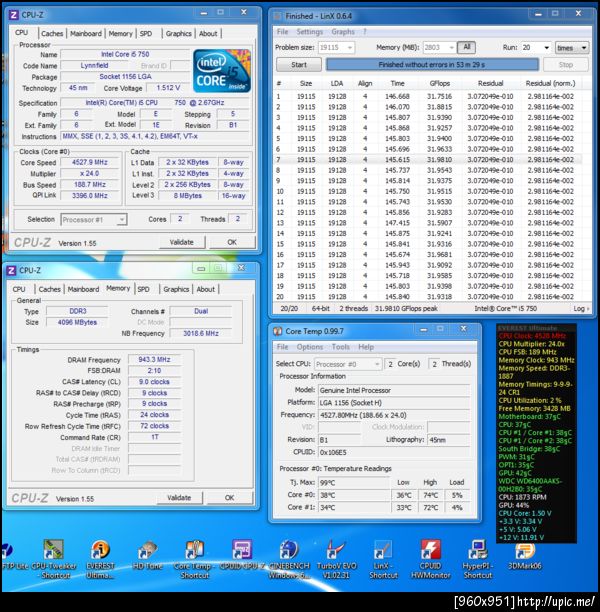
Task: Click the QPI Link value 3396.0 MHz
Action: pyautogui.click(x=89, y=196)
